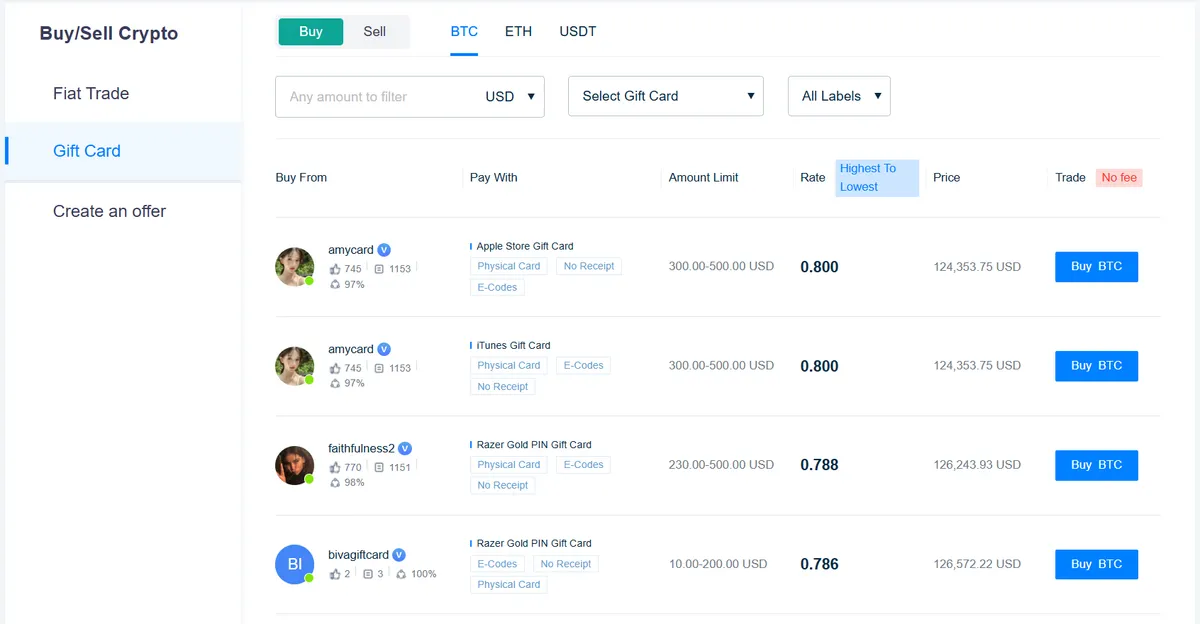
Task: Switch to Sell mode
Action: 375,32
